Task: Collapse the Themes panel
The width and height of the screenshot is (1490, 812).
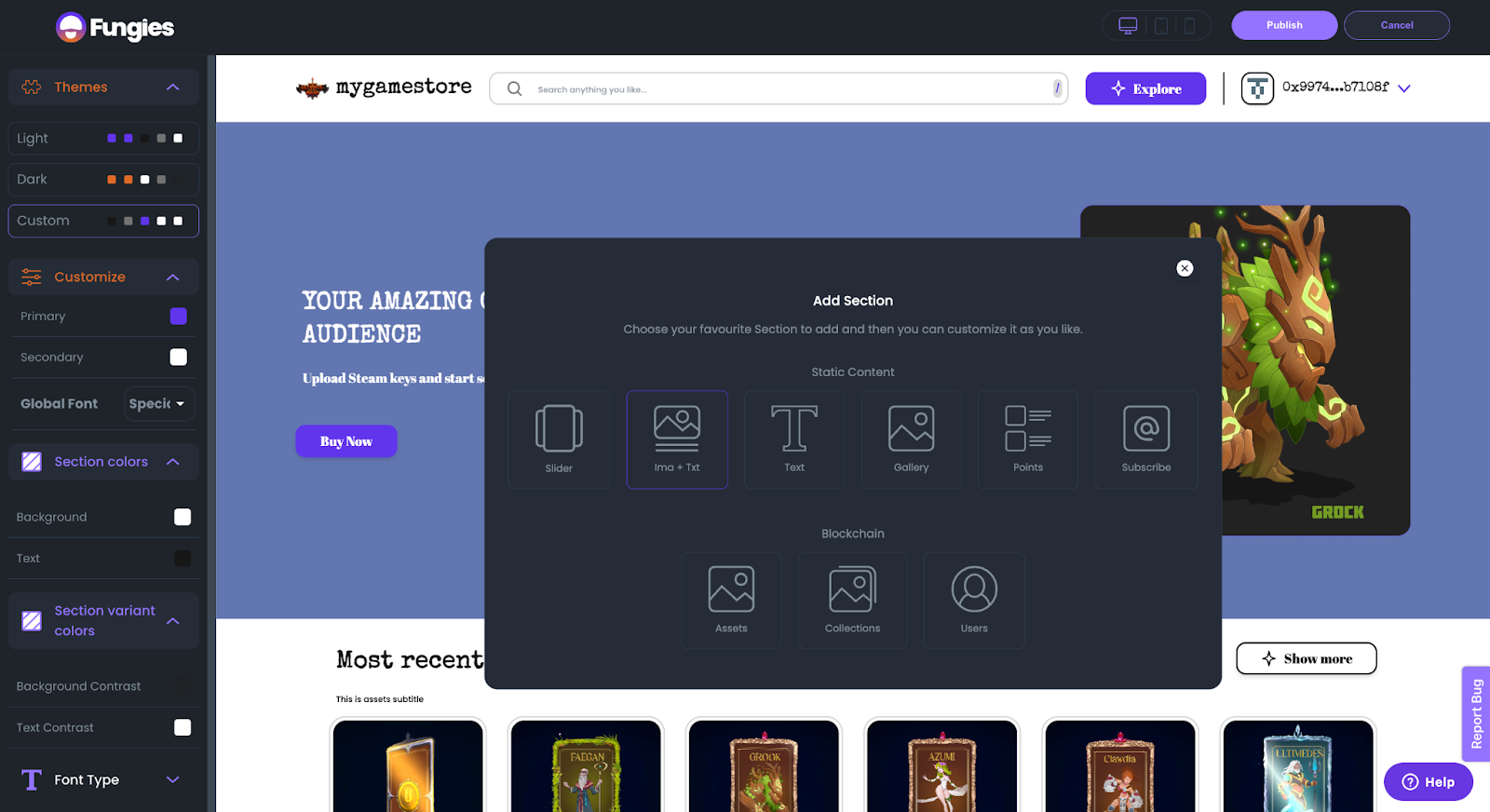Action: [x=172, y=88]
